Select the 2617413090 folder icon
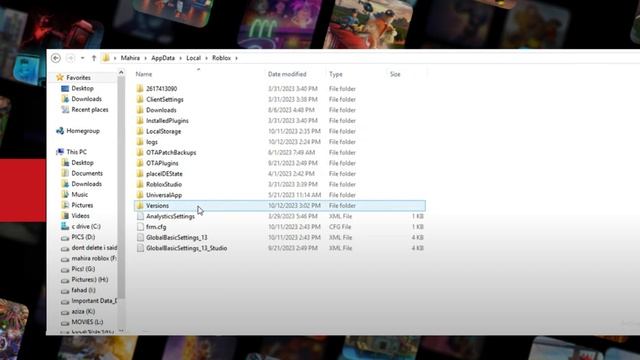640x360 pixels. (x=140, y=89)
